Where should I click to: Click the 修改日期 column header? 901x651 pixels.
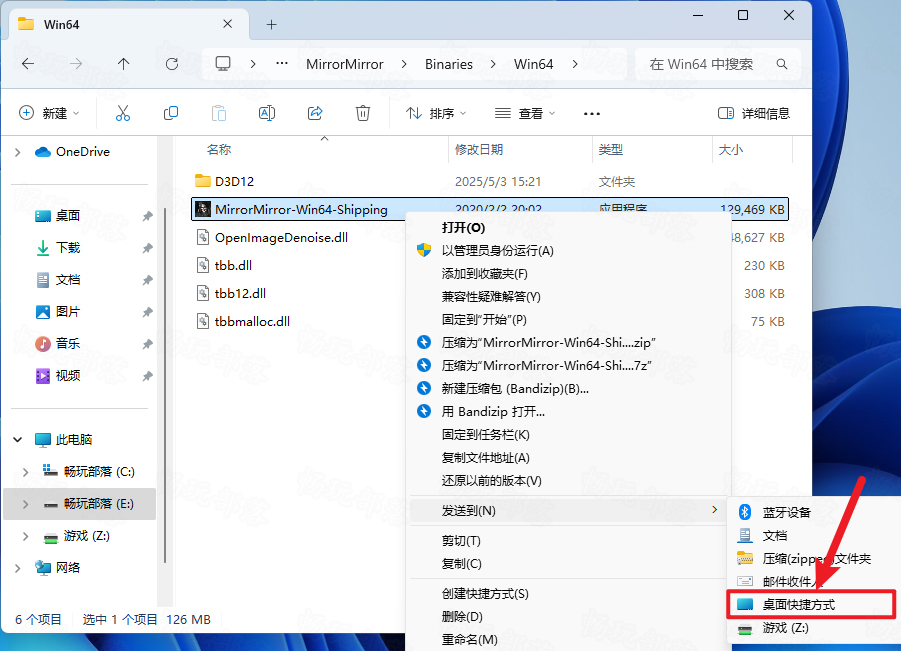479,150
